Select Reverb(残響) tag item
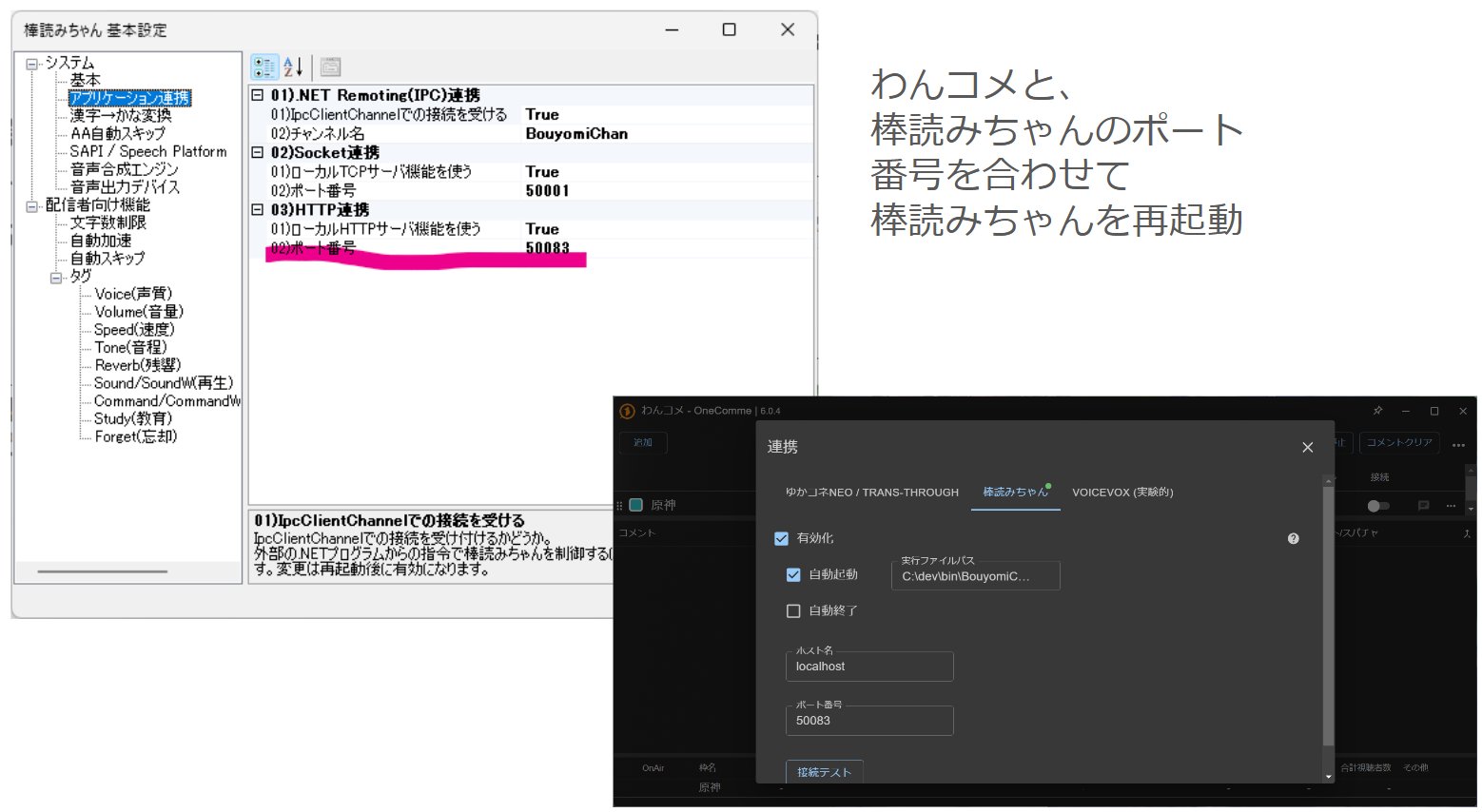1482x812 pixels. tap(138, 365)
